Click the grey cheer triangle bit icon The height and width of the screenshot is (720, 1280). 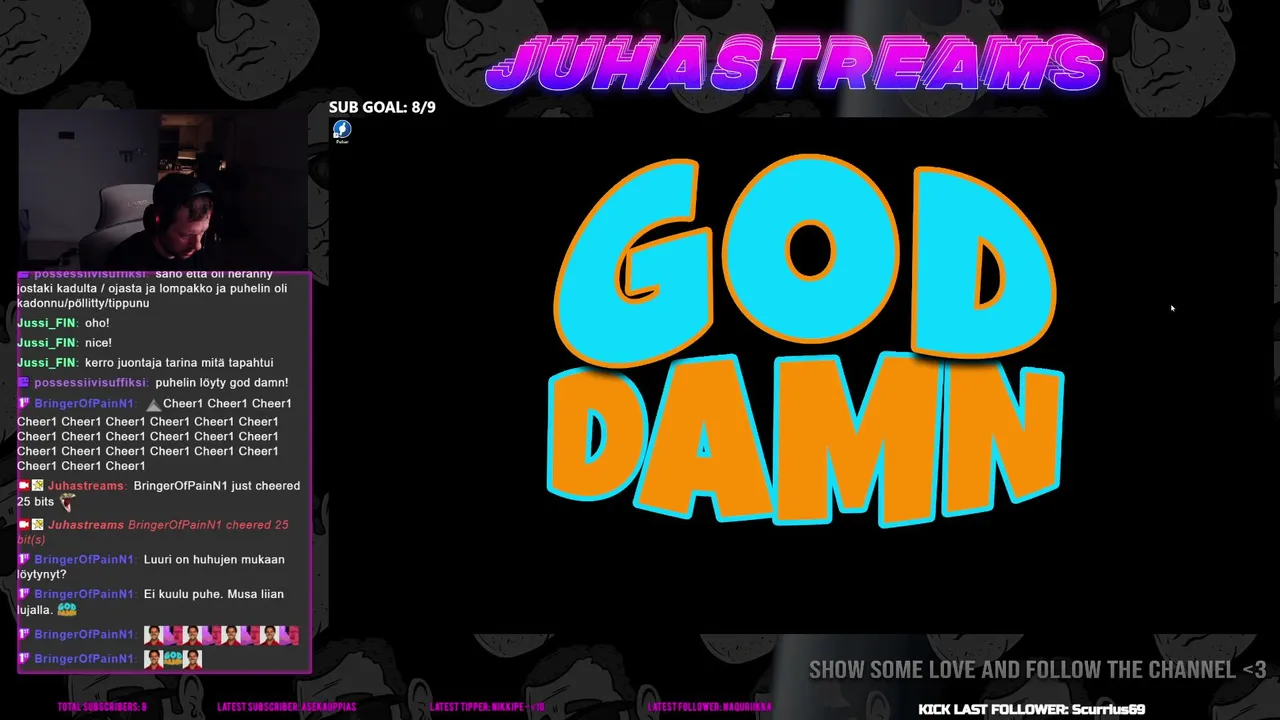[x=153, y=405]
